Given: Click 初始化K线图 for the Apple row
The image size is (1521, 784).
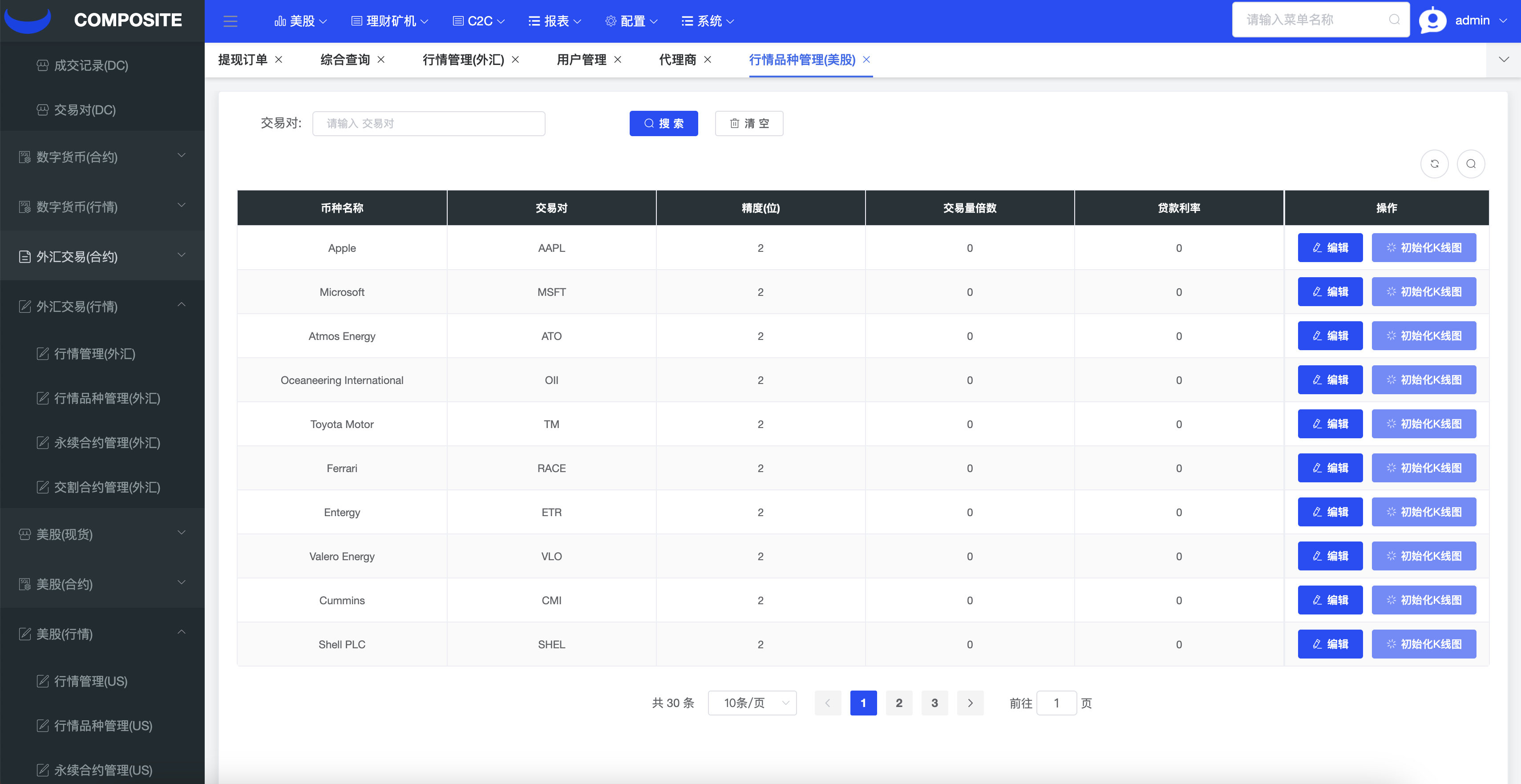Looking at the screenshot, I should 1424,248.
